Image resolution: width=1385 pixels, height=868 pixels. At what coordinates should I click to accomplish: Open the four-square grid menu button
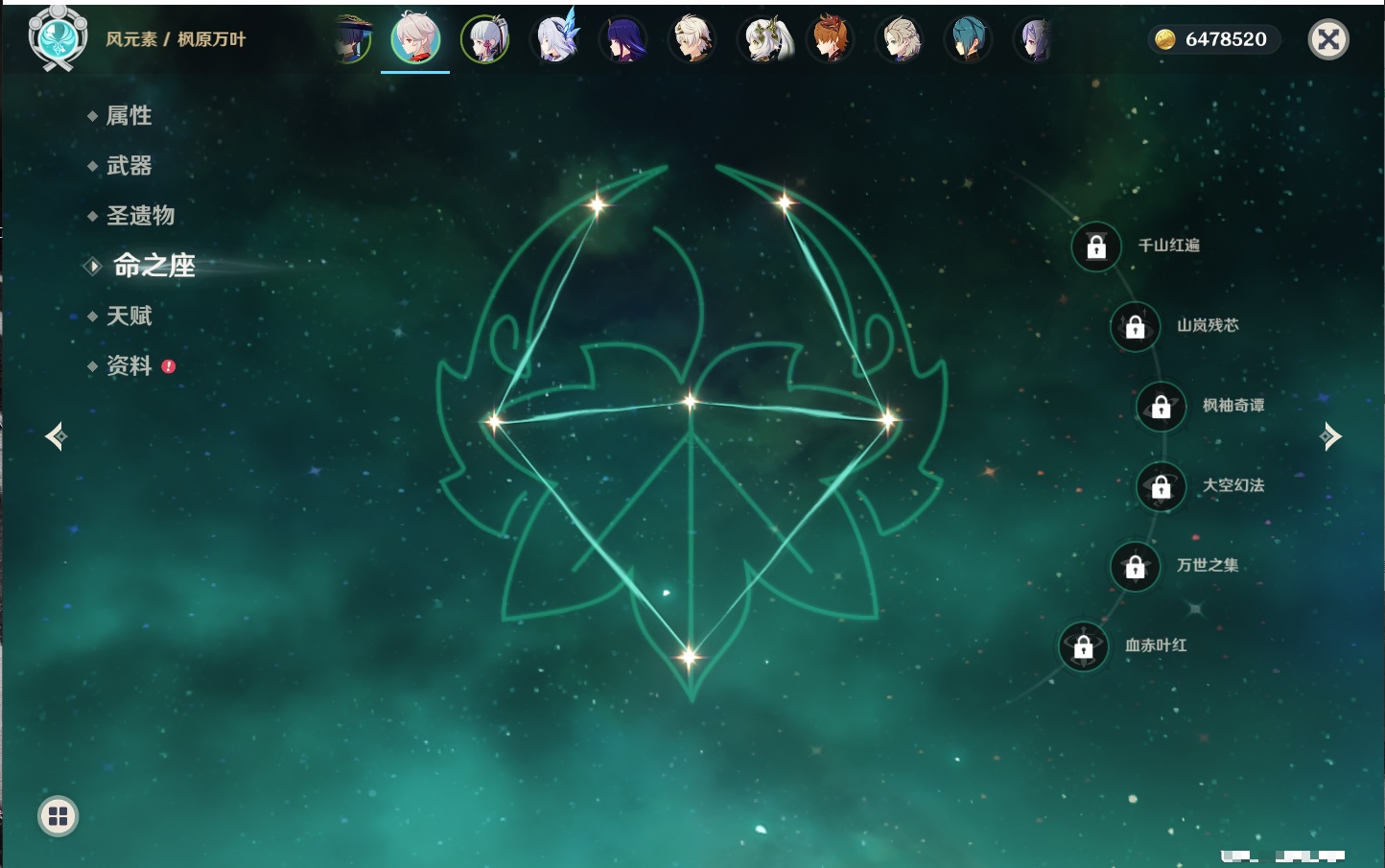pos(58,816)
